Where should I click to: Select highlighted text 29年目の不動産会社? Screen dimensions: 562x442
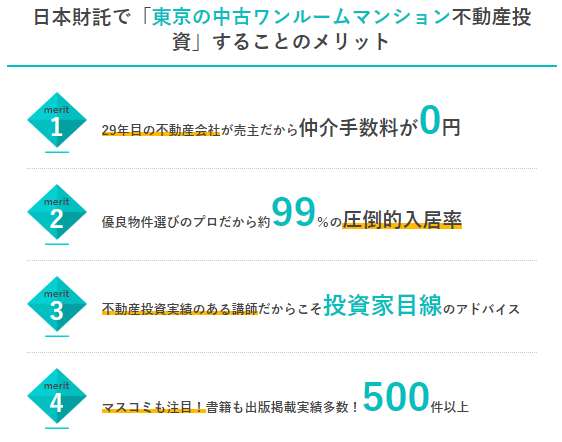(161, 130)
